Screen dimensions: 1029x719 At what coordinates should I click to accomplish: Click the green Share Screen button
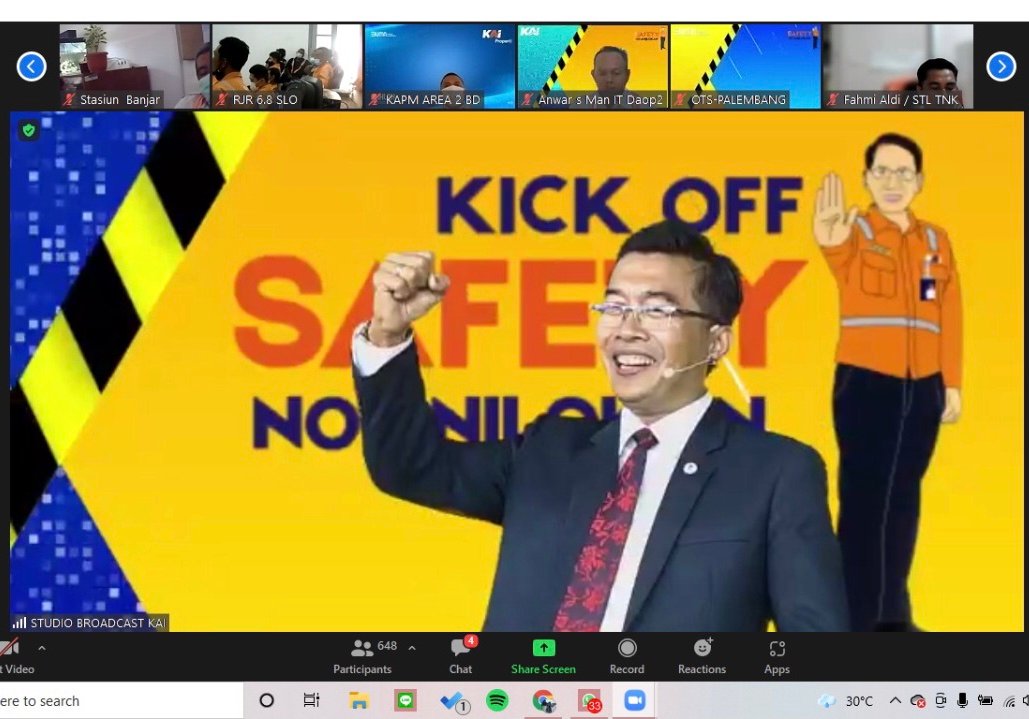coord(543,655)
